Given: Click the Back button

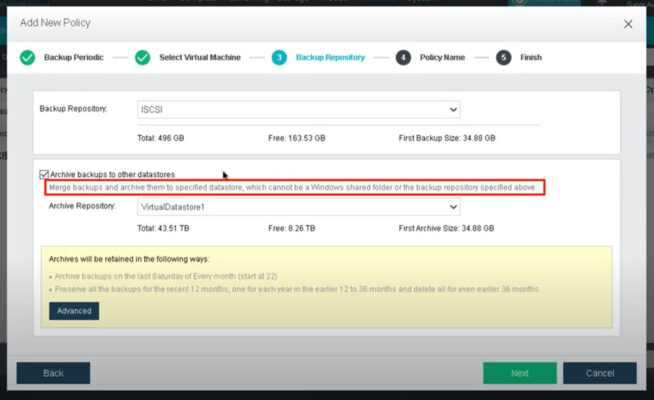Looking at the screenshot, I should [53, 373].
